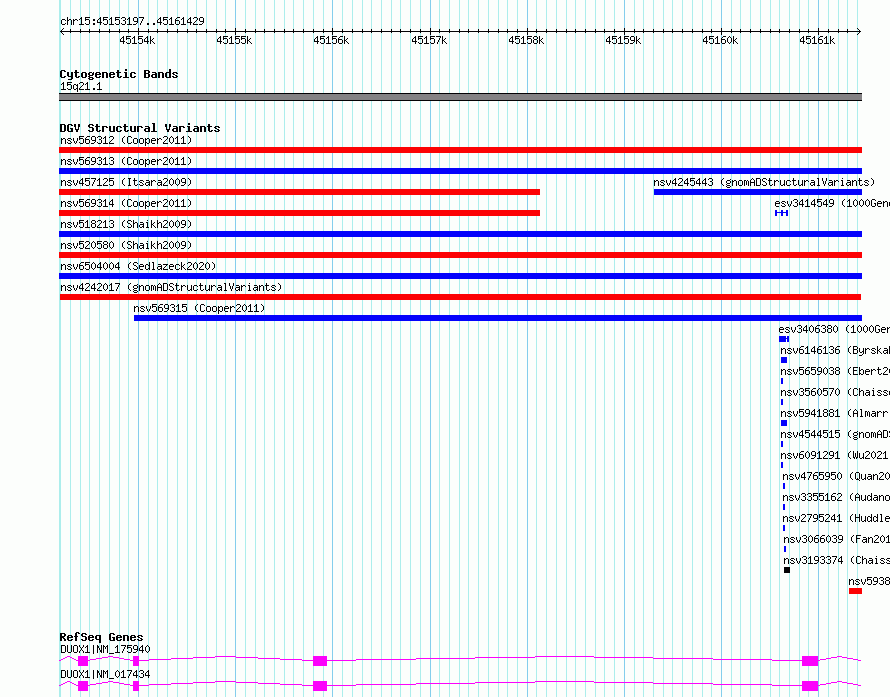Click the 45154k ruler tick label

(x=137, y=40)
